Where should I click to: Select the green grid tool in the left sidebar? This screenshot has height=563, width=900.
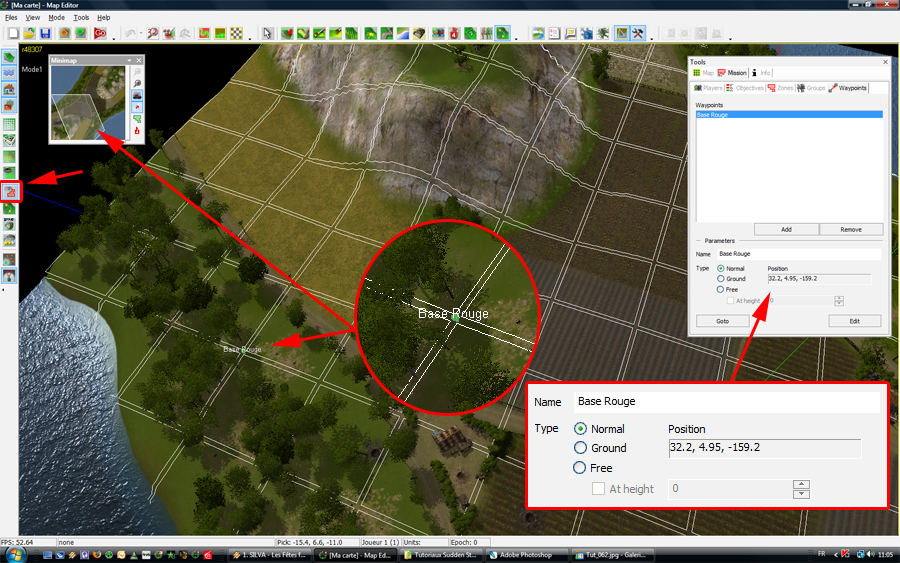[x=9, y=125]
